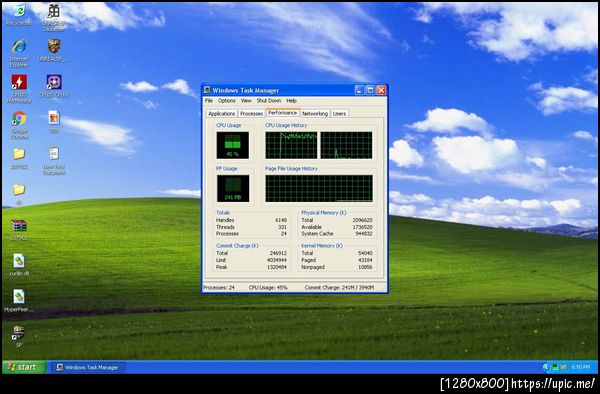Viewport: 600px width, 394px height.
Task: Open the View menu in Task Manager
Action: click(246, 101)
